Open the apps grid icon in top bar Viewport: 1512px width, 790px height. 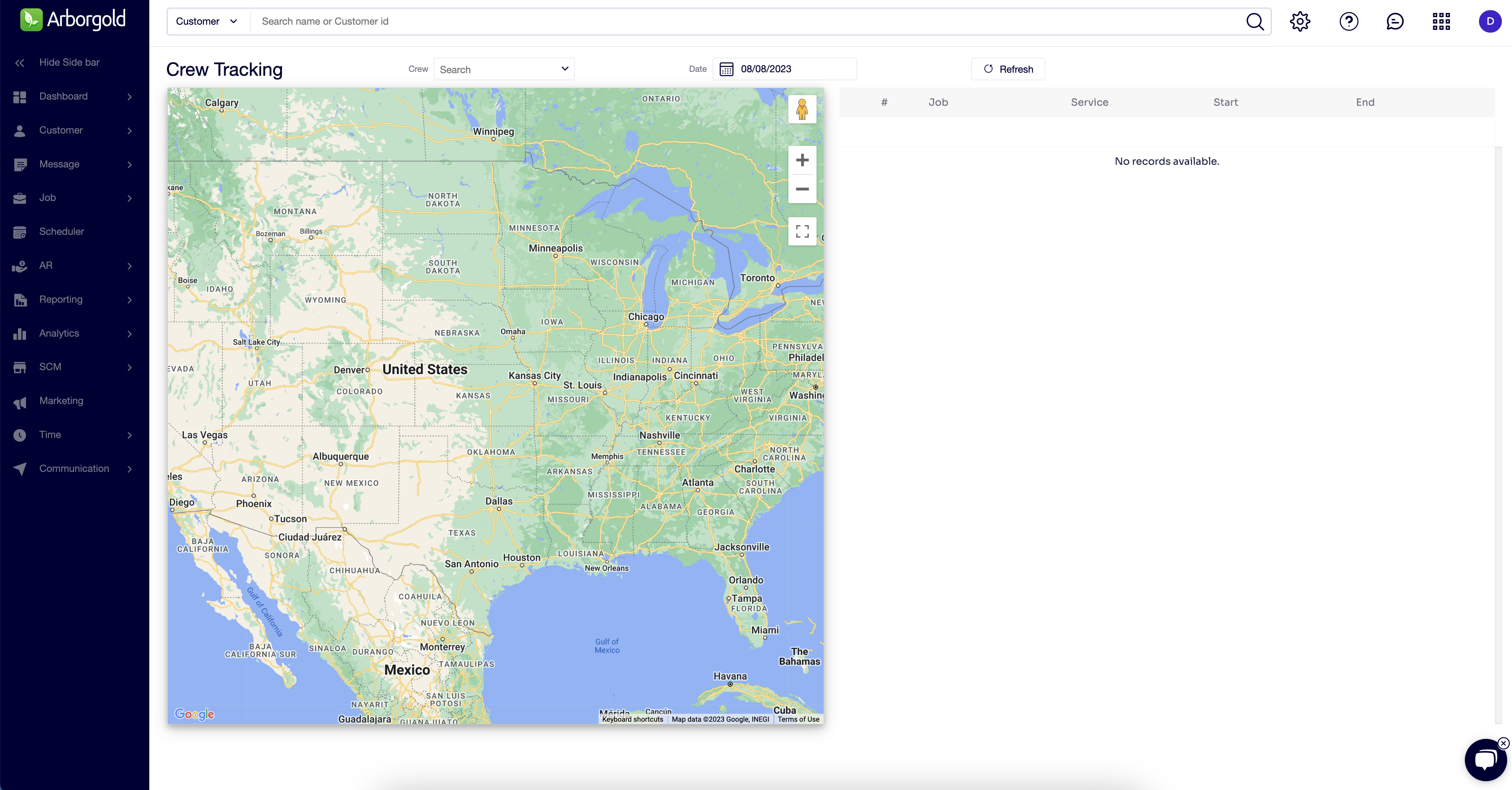click(x=1441, y=21)
